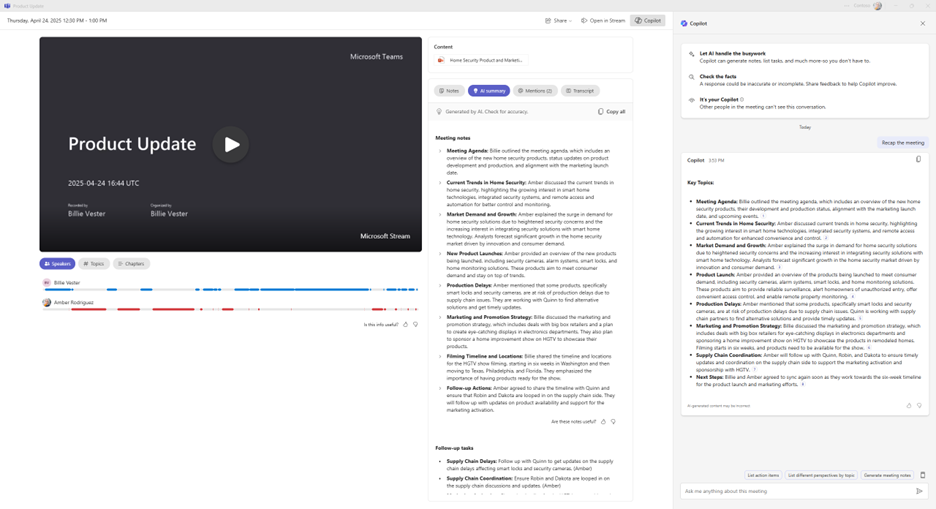Viewport: 936px width, 509px height.
Task: Dislike the speaker info usefulness prompt
Action: (416, 325)
